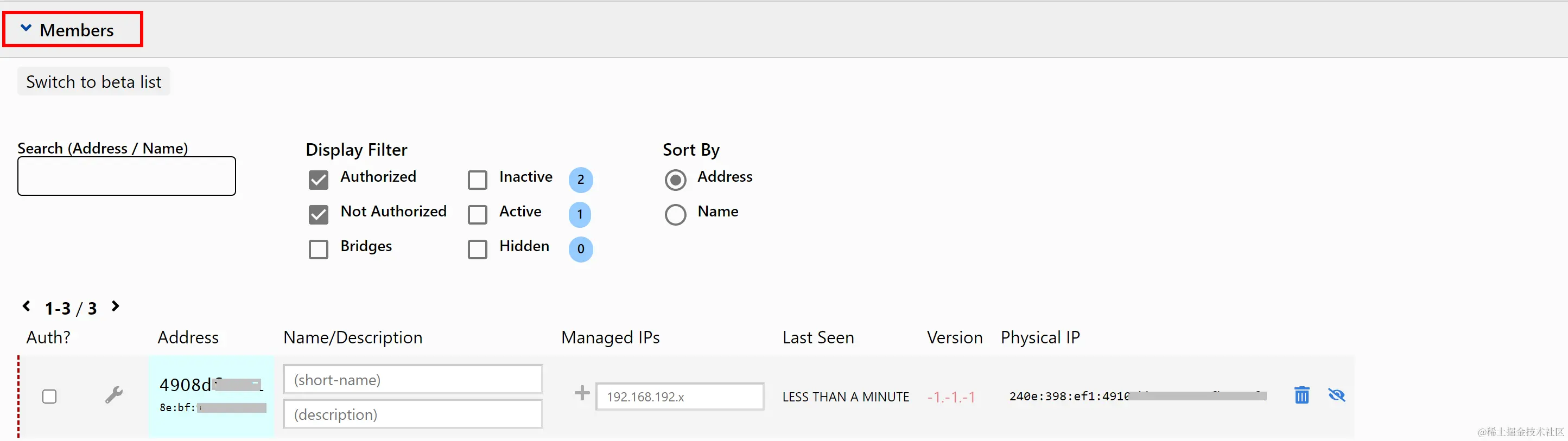Enable the Inactive filter checkbox
Screen dimensions: 1568x441
[477, 180]
